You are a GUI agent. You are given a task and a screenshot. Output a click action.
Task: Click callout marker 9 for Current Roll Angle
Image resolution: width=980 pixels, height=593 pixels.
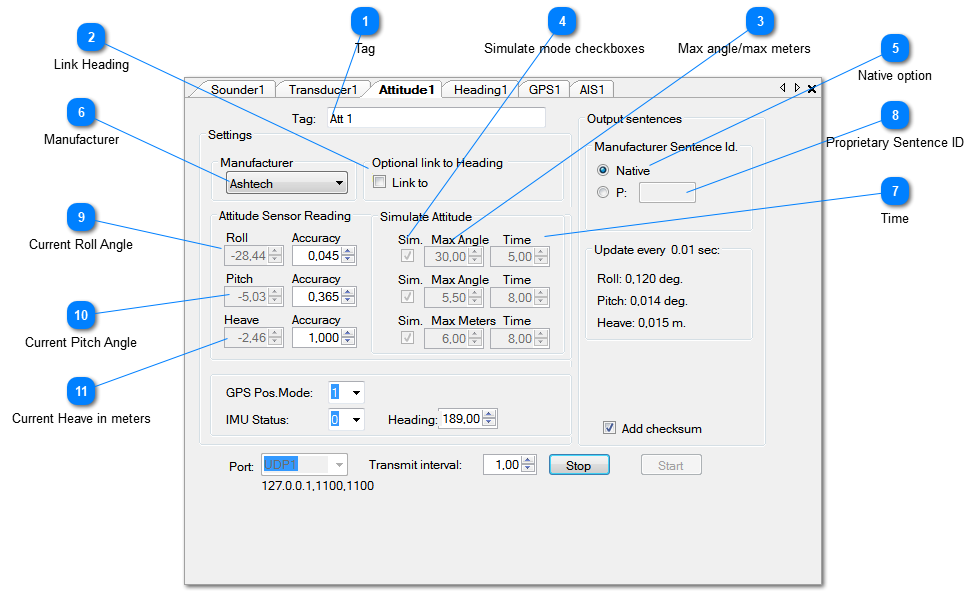[81, 217]
